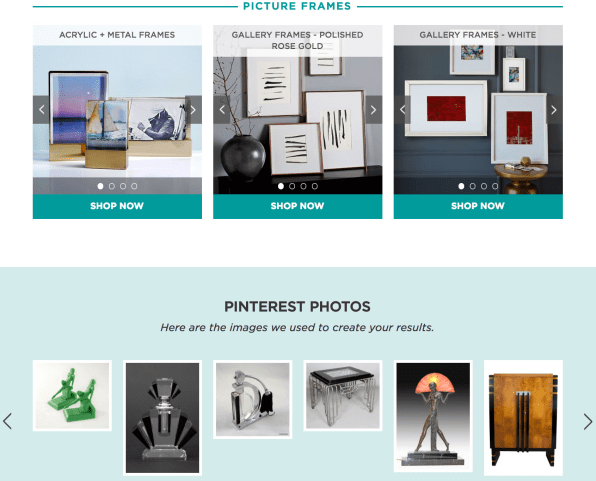This screenshot has width=596, height=481.
Task: Select second dot in Gallery Frames - White carousel
Action: tap(472, 186)
